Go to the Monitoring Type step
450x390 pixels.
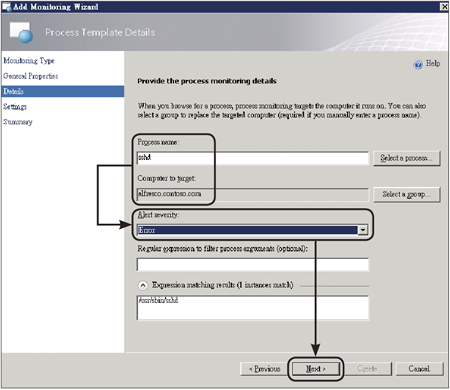(29, 61)
